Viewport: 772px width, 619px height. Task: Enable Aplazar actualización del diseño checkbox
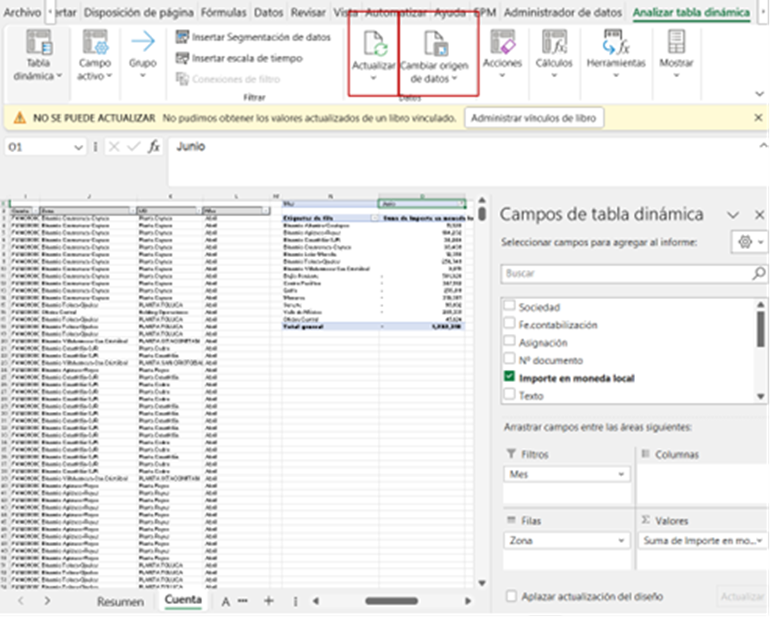511,596
